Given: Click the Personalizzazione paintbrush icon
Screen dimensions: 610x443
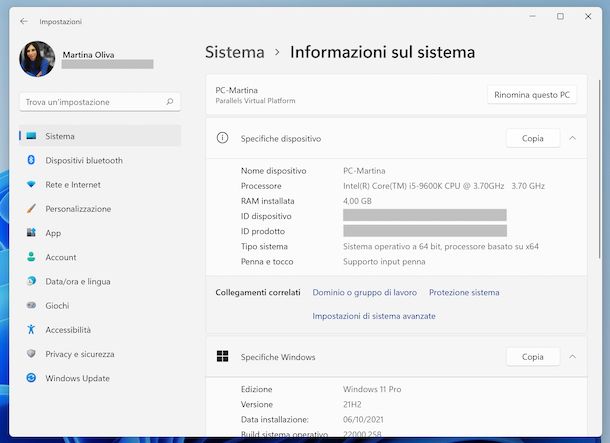Looking at the screenshot, I should pos(31,208).
